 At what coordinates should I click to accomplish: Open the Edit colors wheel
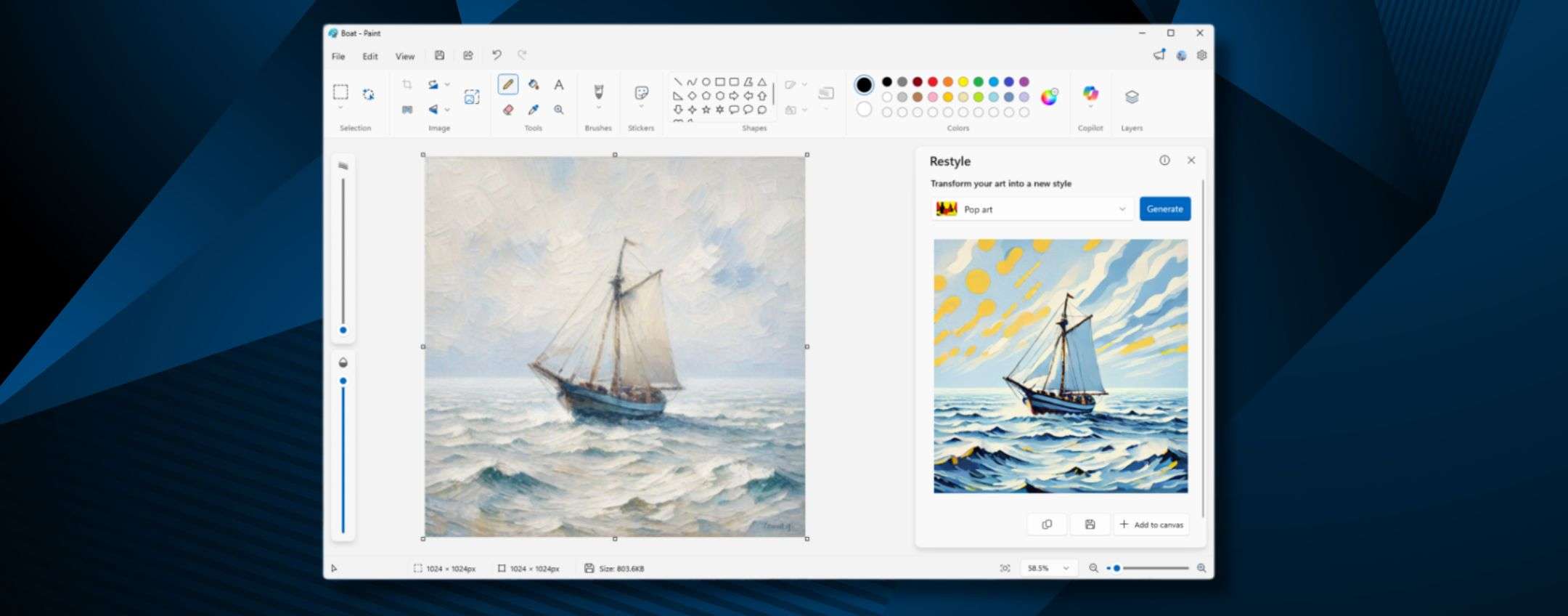[x=1049, y=97]
